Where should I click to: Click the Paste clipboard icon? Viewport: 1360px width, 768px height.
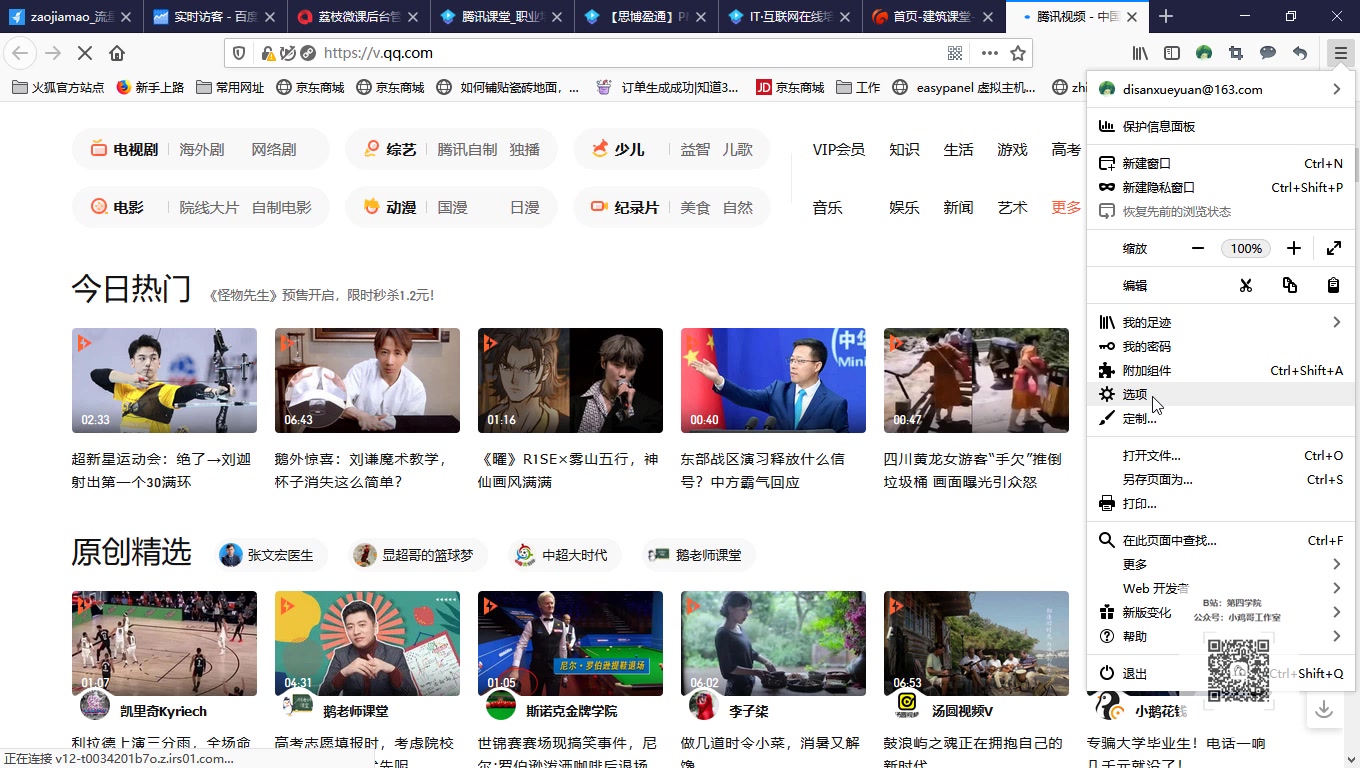click(x=1333, y=285)
